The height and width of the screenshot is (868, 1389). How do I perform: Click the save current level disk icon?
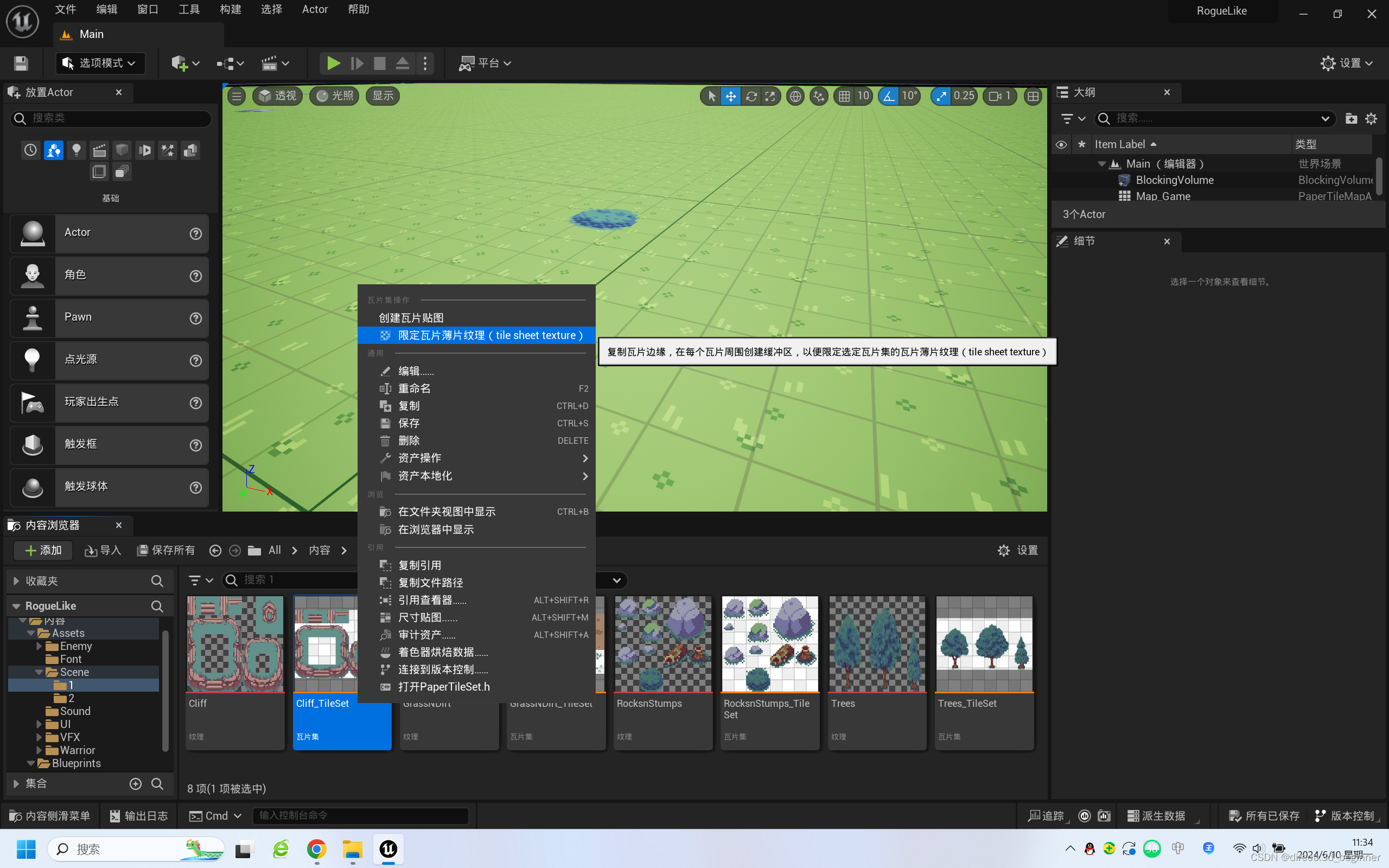click(x=21, y=63)
